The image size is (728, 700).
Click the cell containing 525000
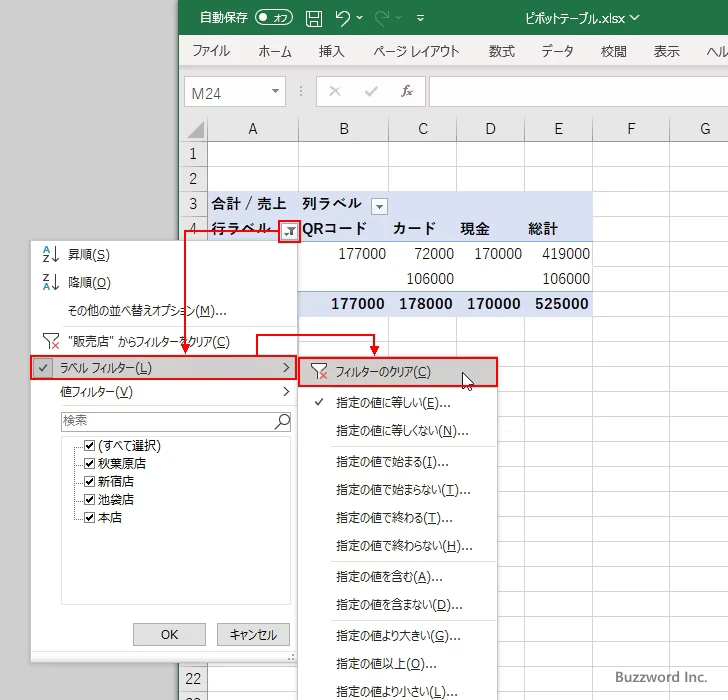[x=559, y=304]
